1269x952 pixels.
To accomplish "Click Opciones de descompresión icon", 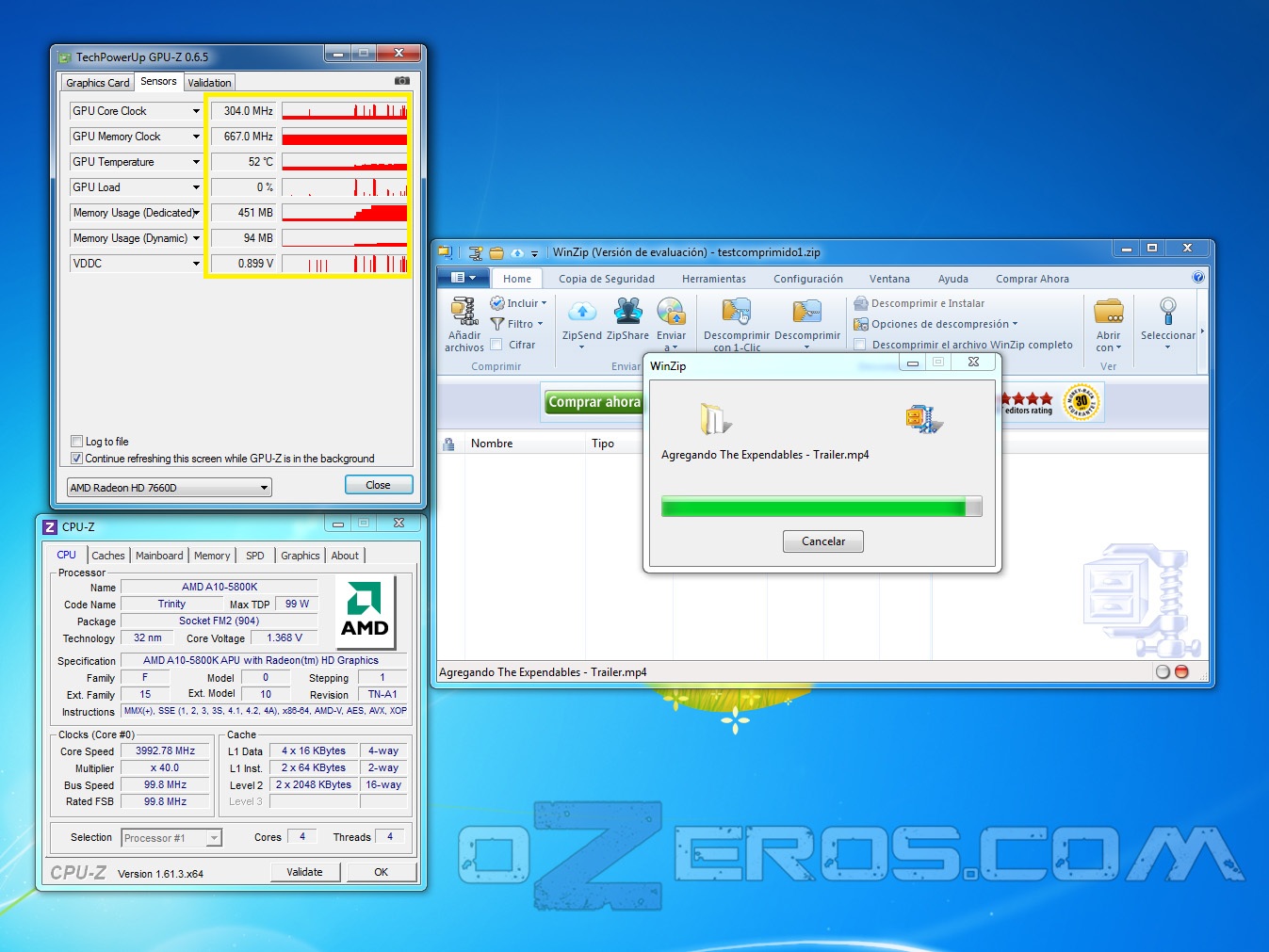I will (x=861, y=324).
